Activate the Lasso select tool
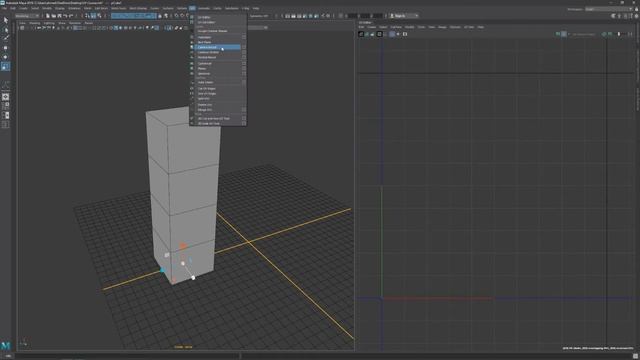 [x=6, y=29]
